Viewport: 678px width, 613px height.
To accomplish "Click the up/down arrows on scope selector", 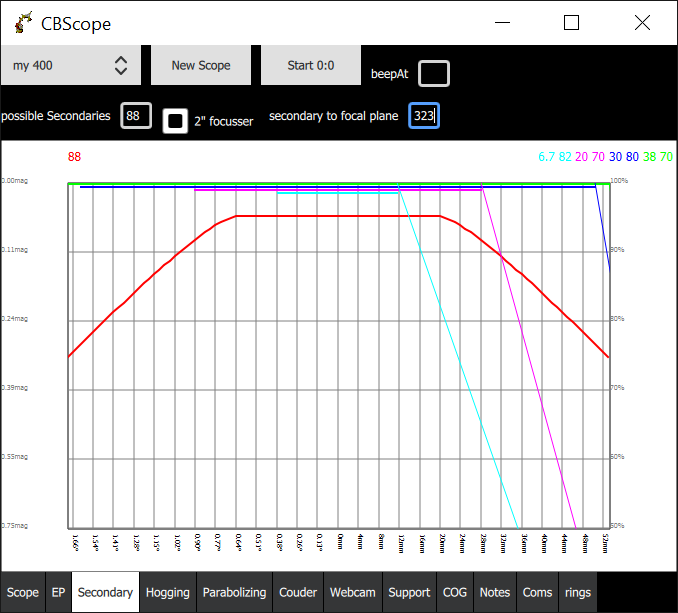I will [121, 66].
